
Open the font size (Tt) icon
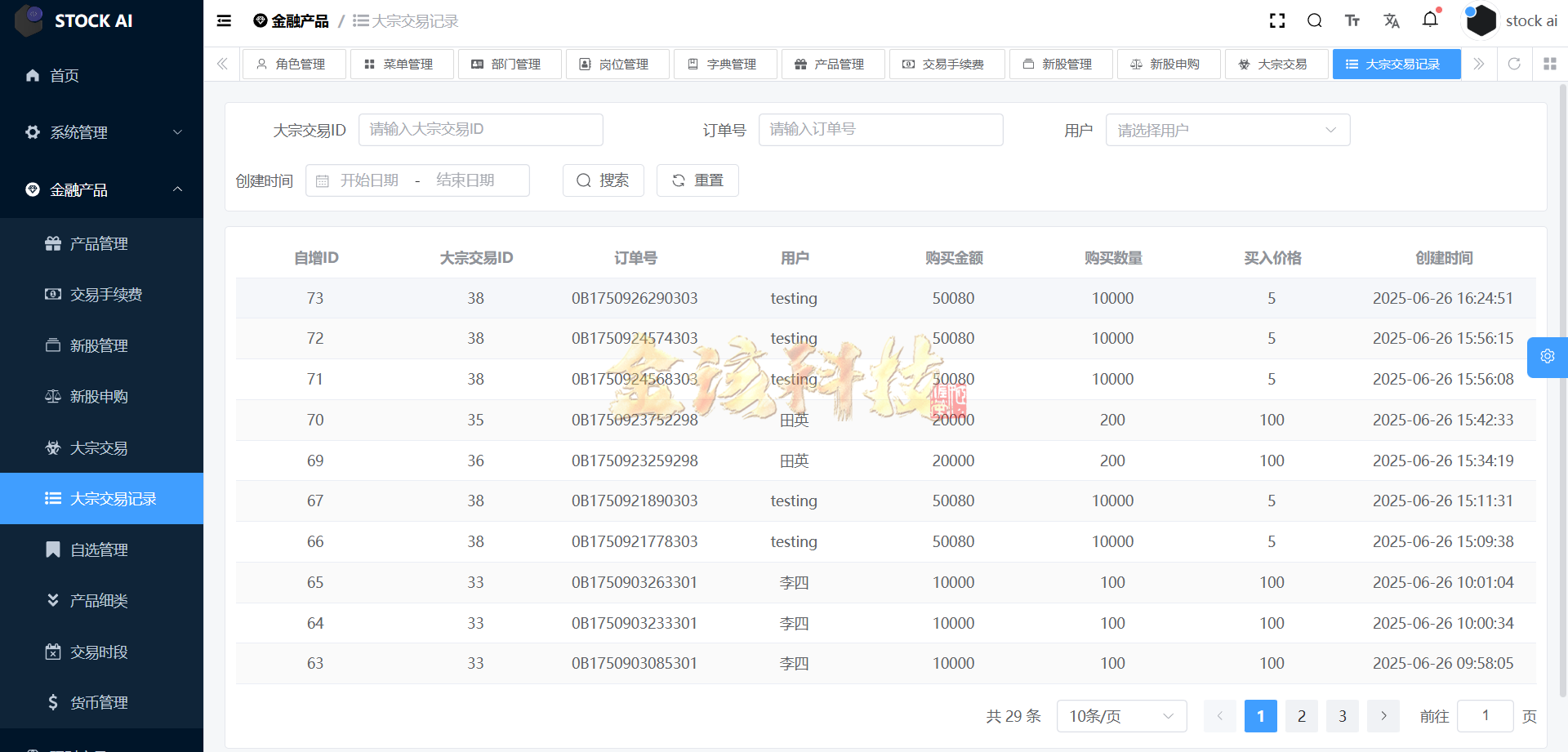click(1352, 20)
